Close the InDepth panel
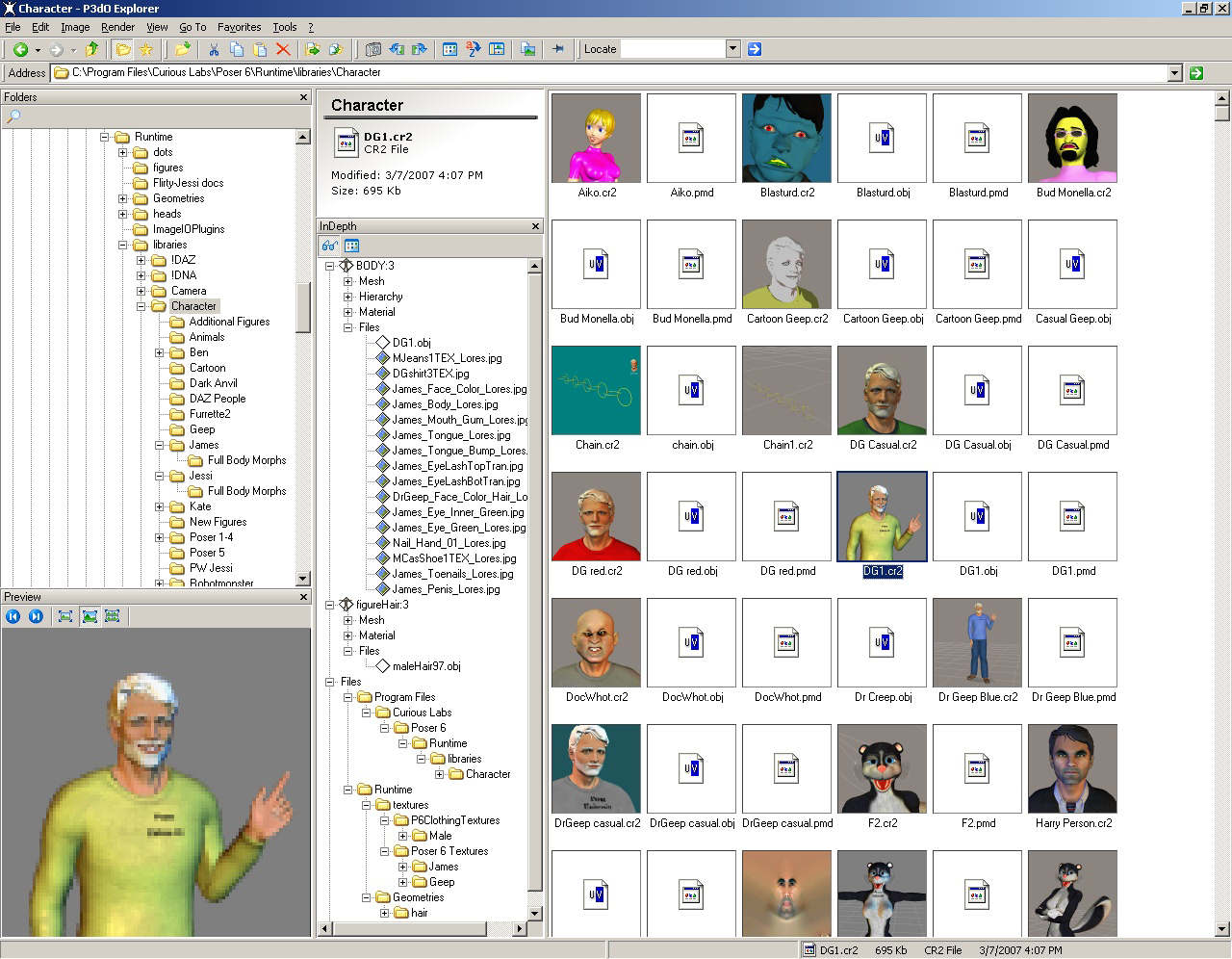 pos(536,226)
